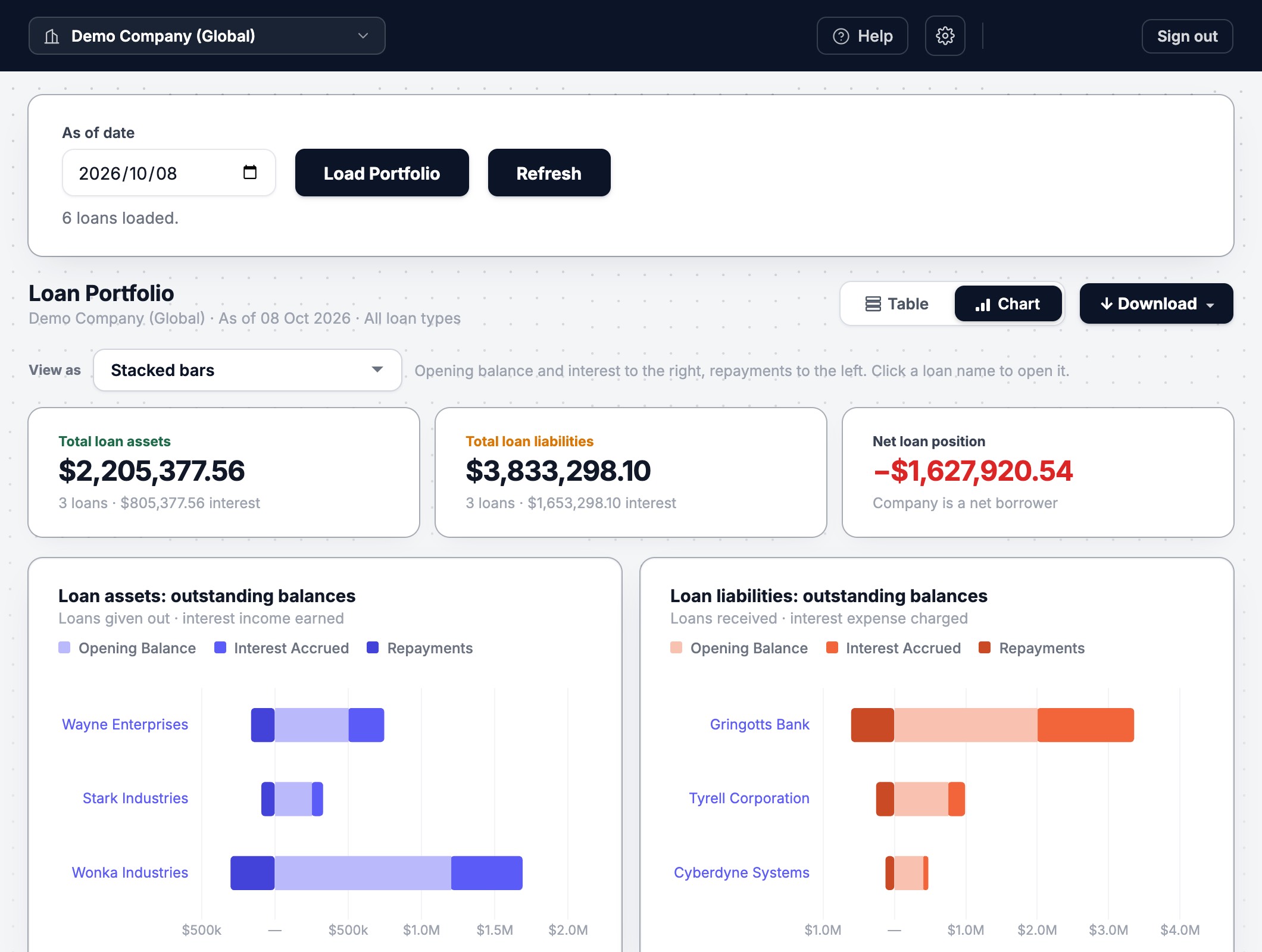Viewport: 1262px width, 952px height.
Task: Click the Refresh button
Action: click(x=549, y=173)
